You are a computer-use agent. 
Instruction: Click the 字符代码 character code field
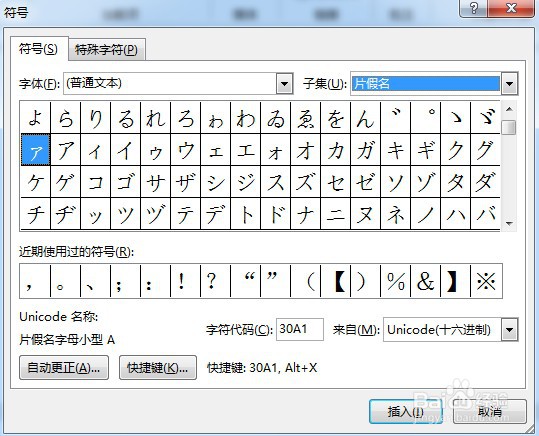[x=300, y=329]
